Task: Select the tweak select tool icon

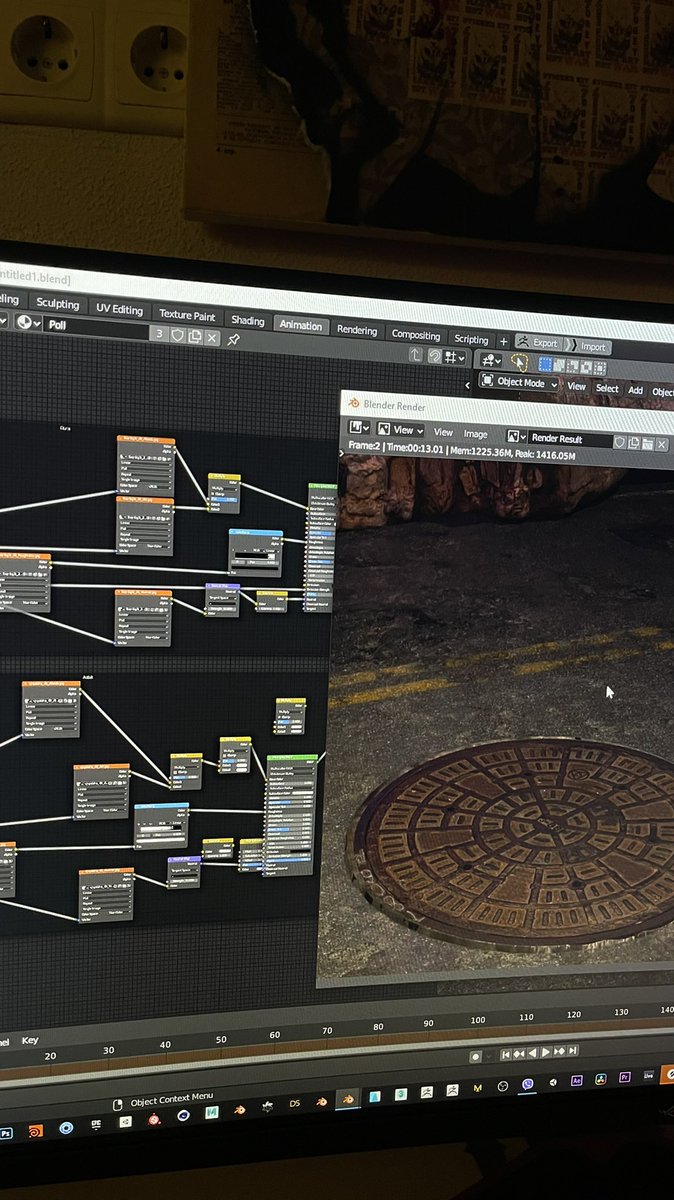Action: coord(519,363)
